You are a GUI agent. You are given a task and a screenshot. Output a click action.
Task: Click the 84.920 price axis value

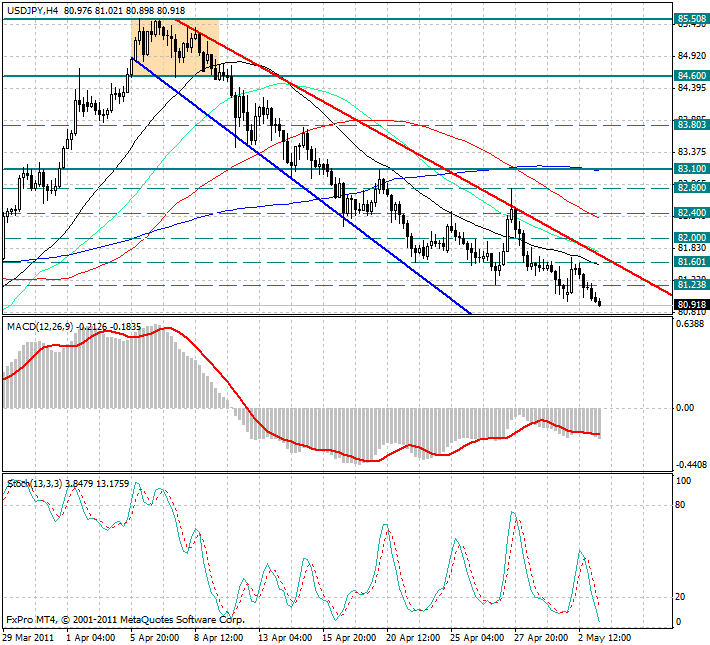pos(691,56)
